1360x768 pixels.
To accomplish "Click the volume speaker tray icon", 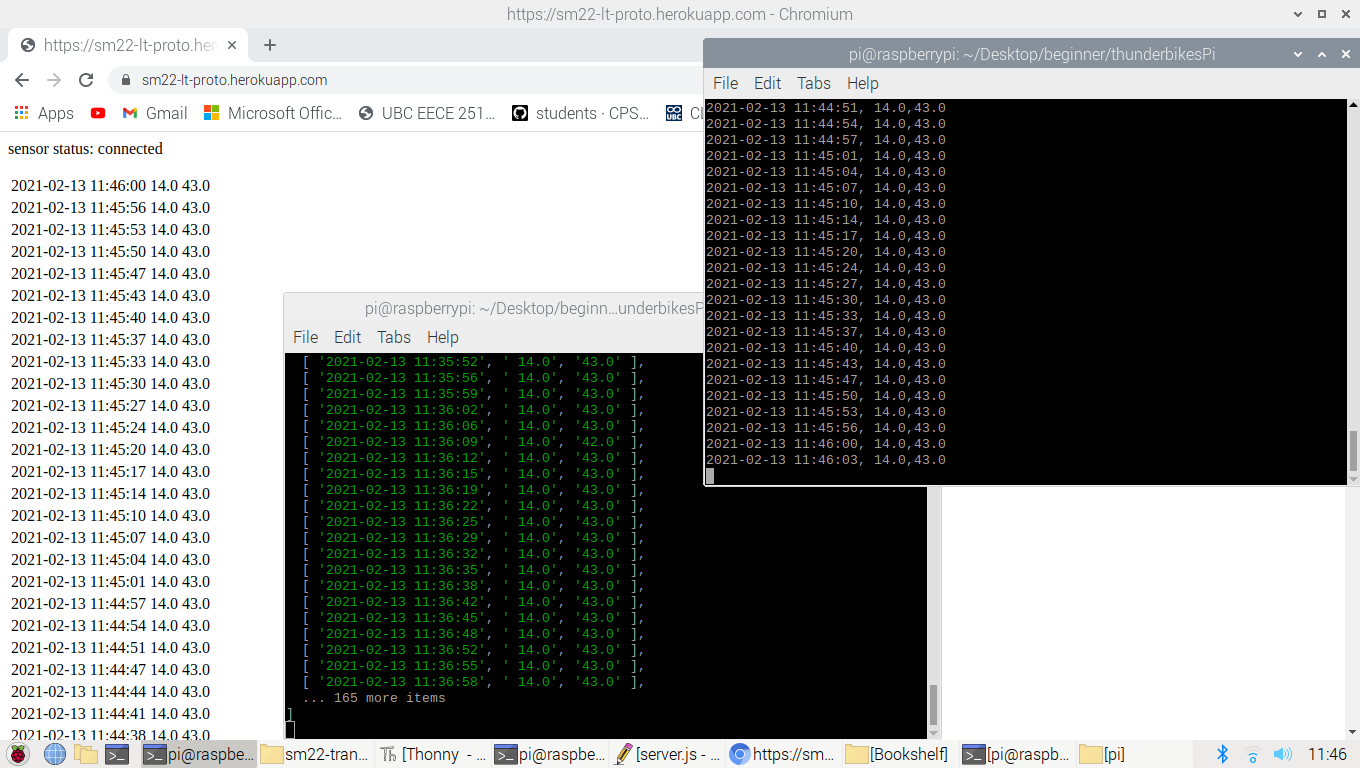I will point(1282,754).
